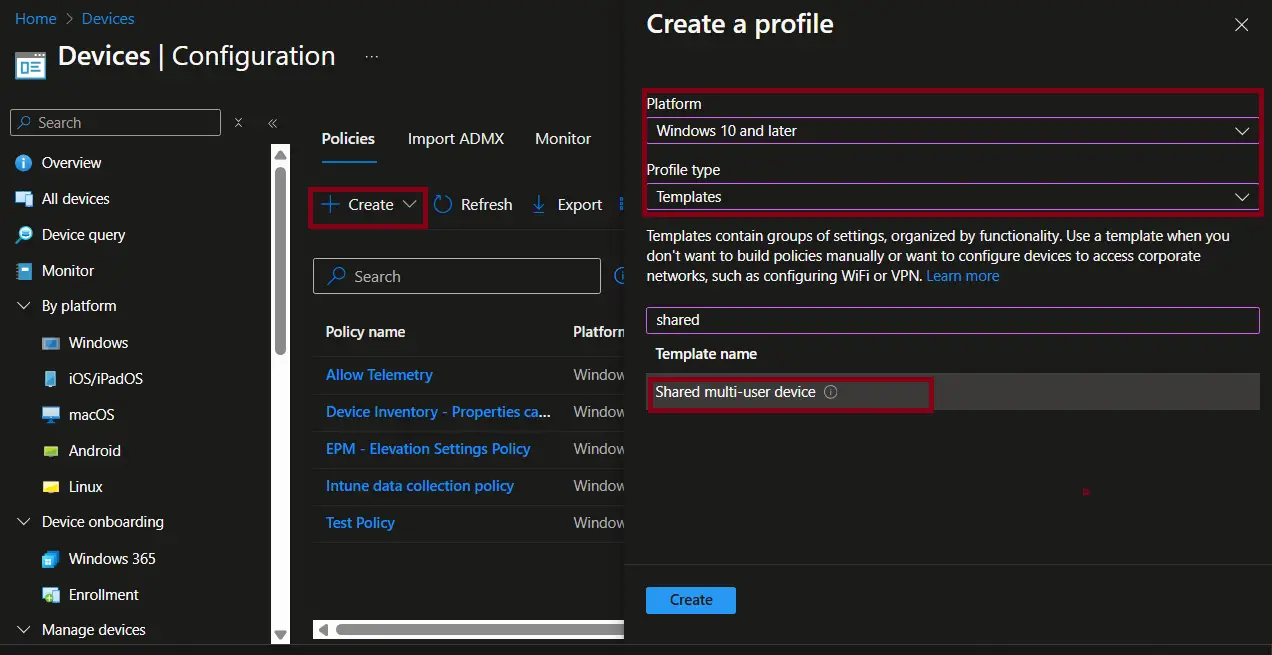Viewport: 1272px width, 655px height.
Task: Open the Allow Telemetry policy
Action: [x=379, y=374]
